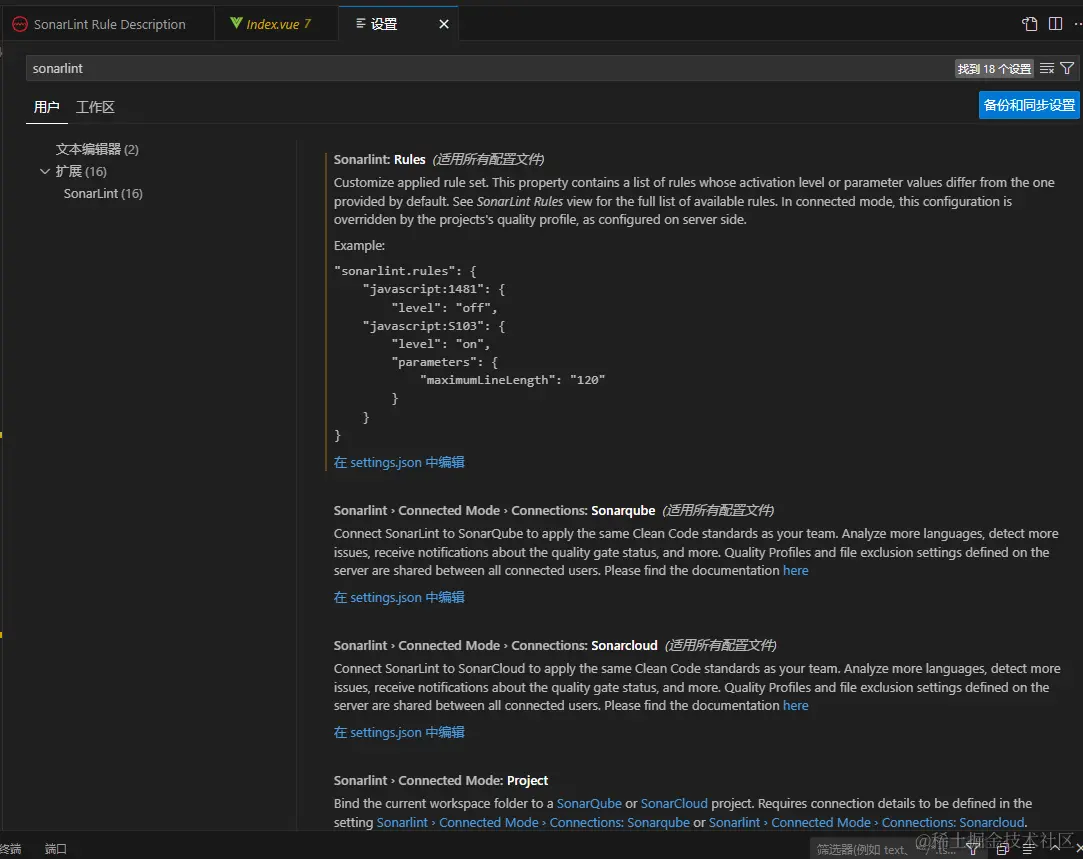Click the Connections: Sonarcloud setting title

point(495,645)
